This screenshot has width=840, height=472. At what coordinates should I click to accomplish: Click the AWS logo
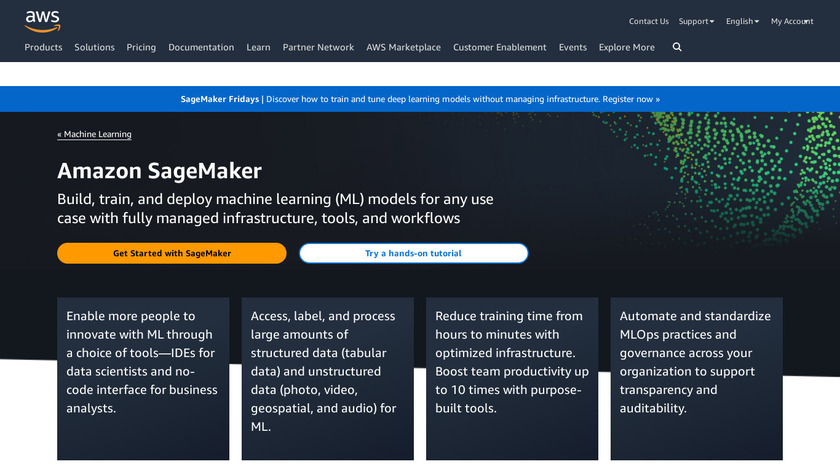(x=42, y=21)
